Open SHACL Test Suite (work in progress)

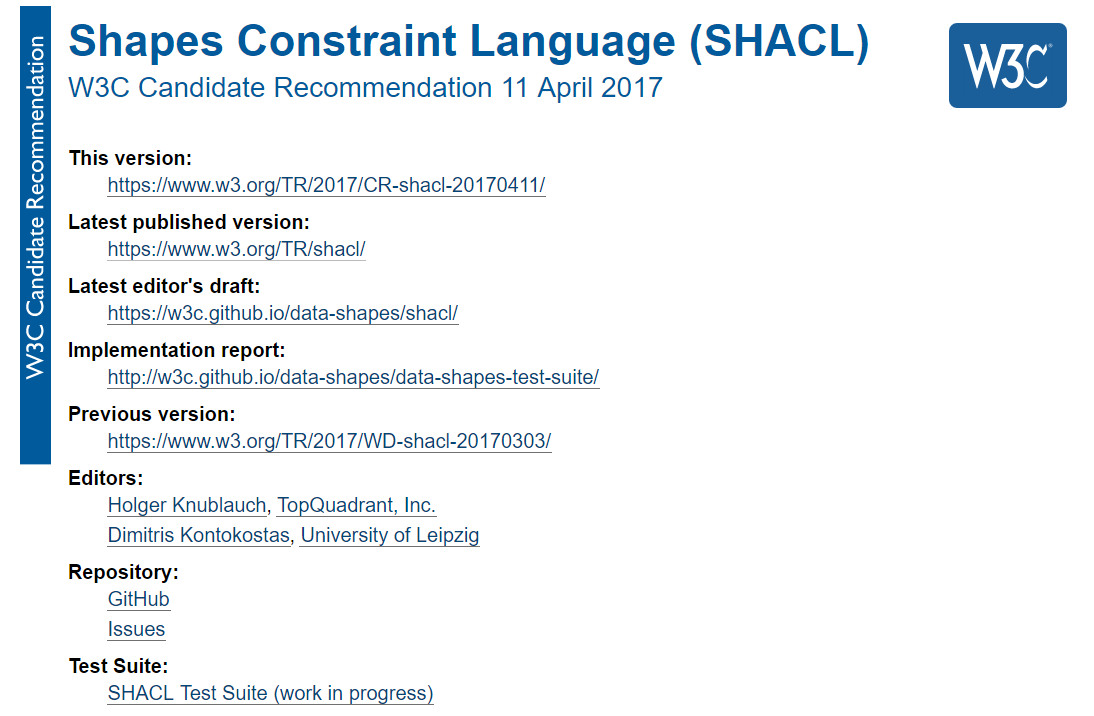[x=270, y=693]
